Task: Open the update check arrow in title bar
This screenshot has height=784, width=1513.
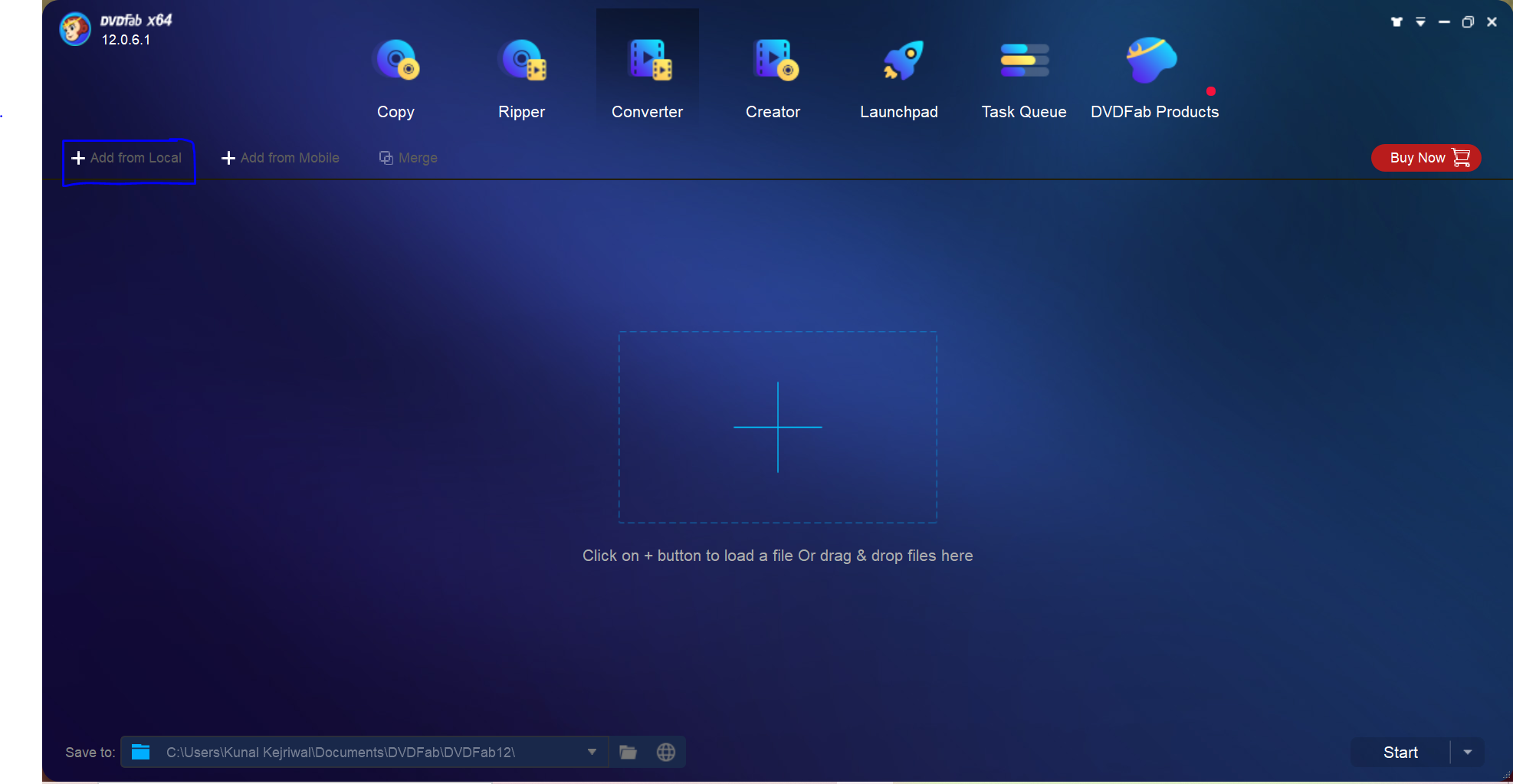Action: [x=1421, y=21]
